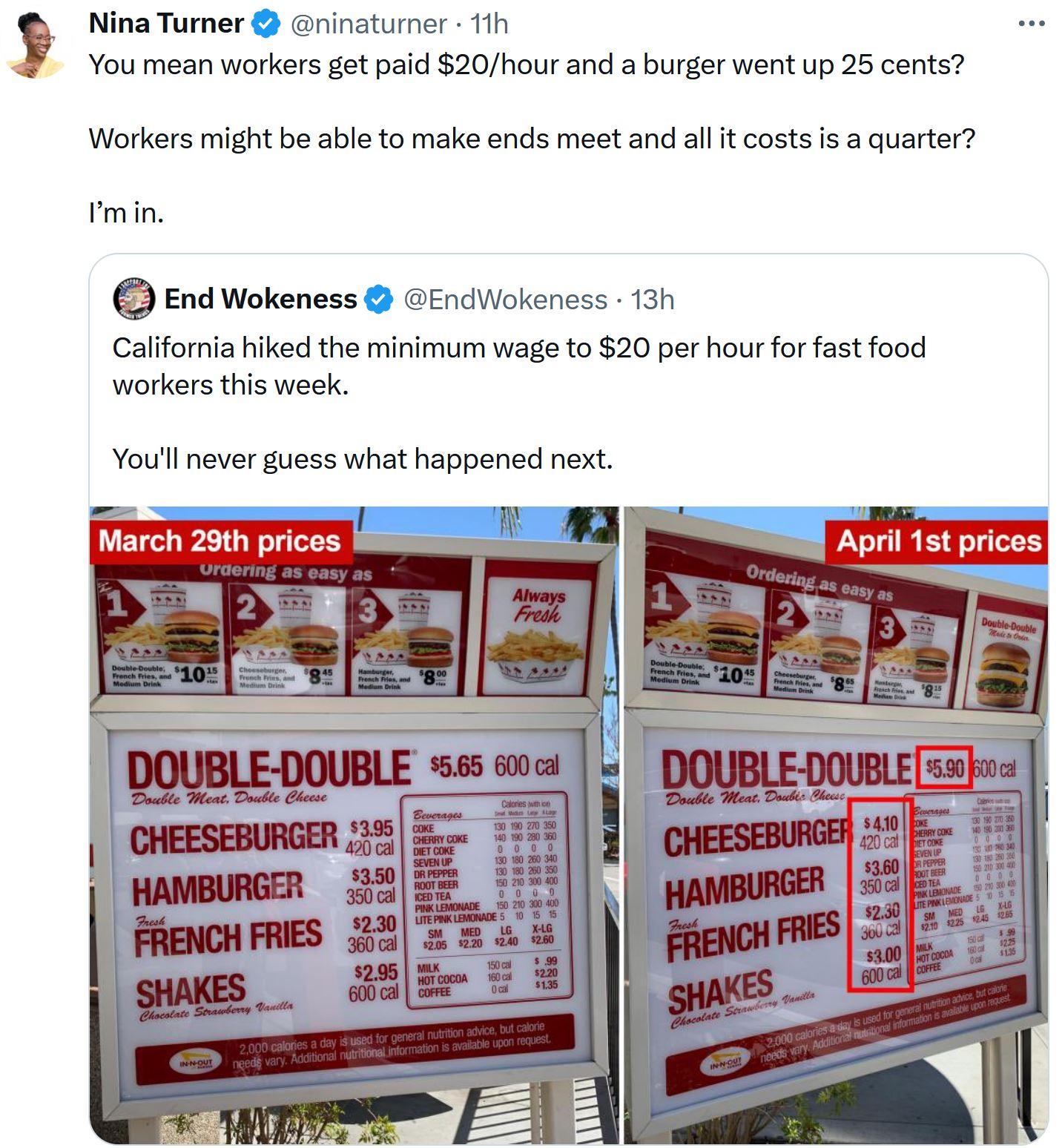Open @EndWokeness handle
Screen dimensions: 1062x1148
click(x=505, y=300)
